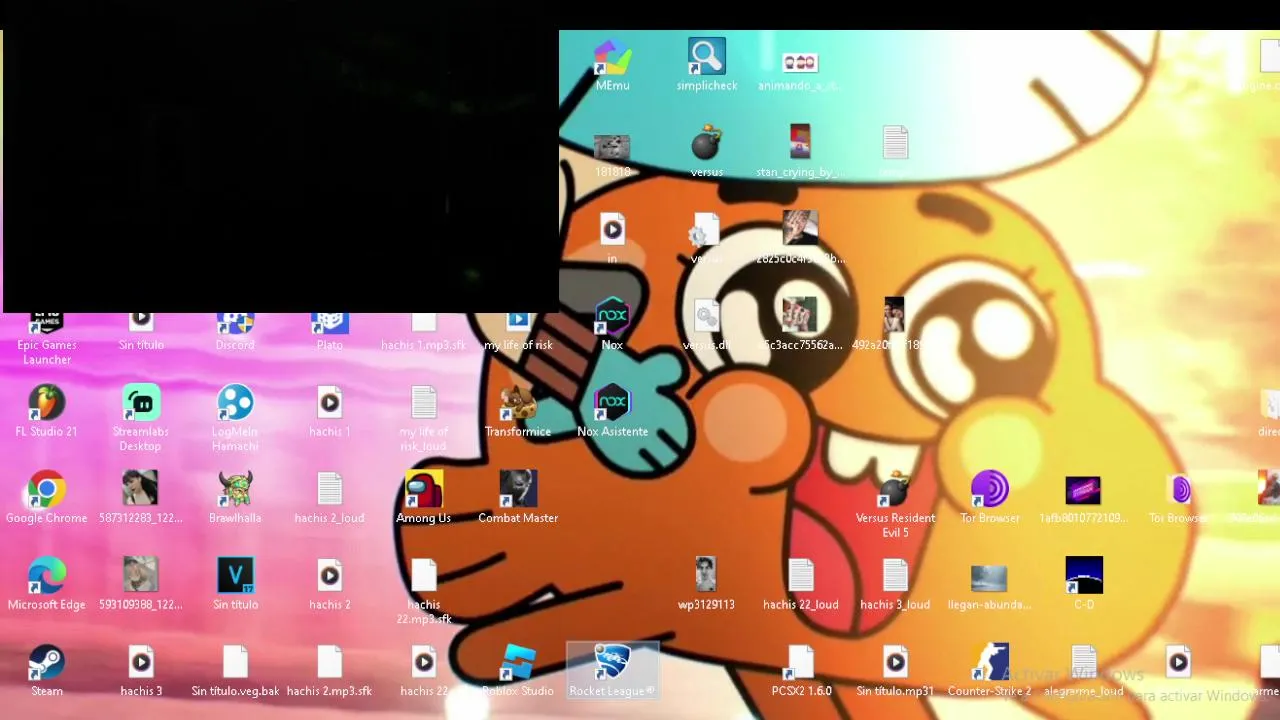Open the Discord shortcut
The width and height of the screenshot is (1280, 720).
pos(235,332)
